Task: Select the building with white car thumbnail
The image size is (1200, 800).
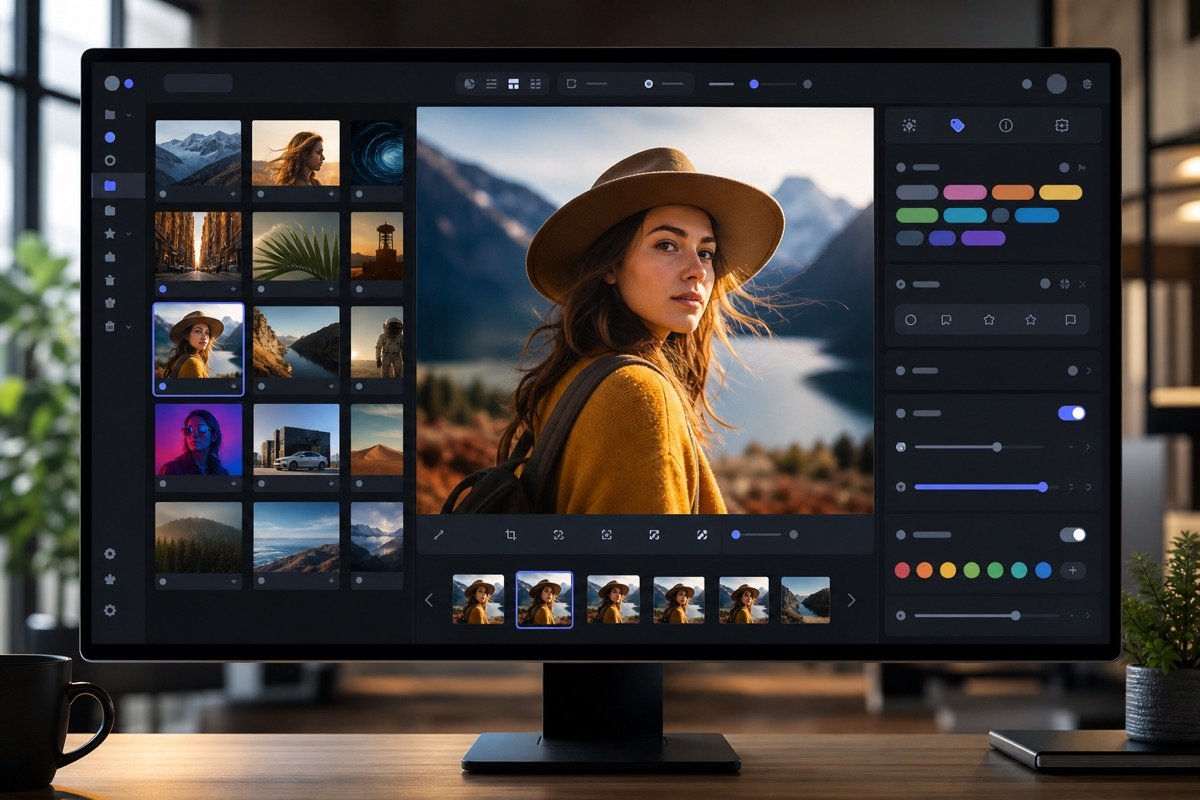Action: click(295, 440)
